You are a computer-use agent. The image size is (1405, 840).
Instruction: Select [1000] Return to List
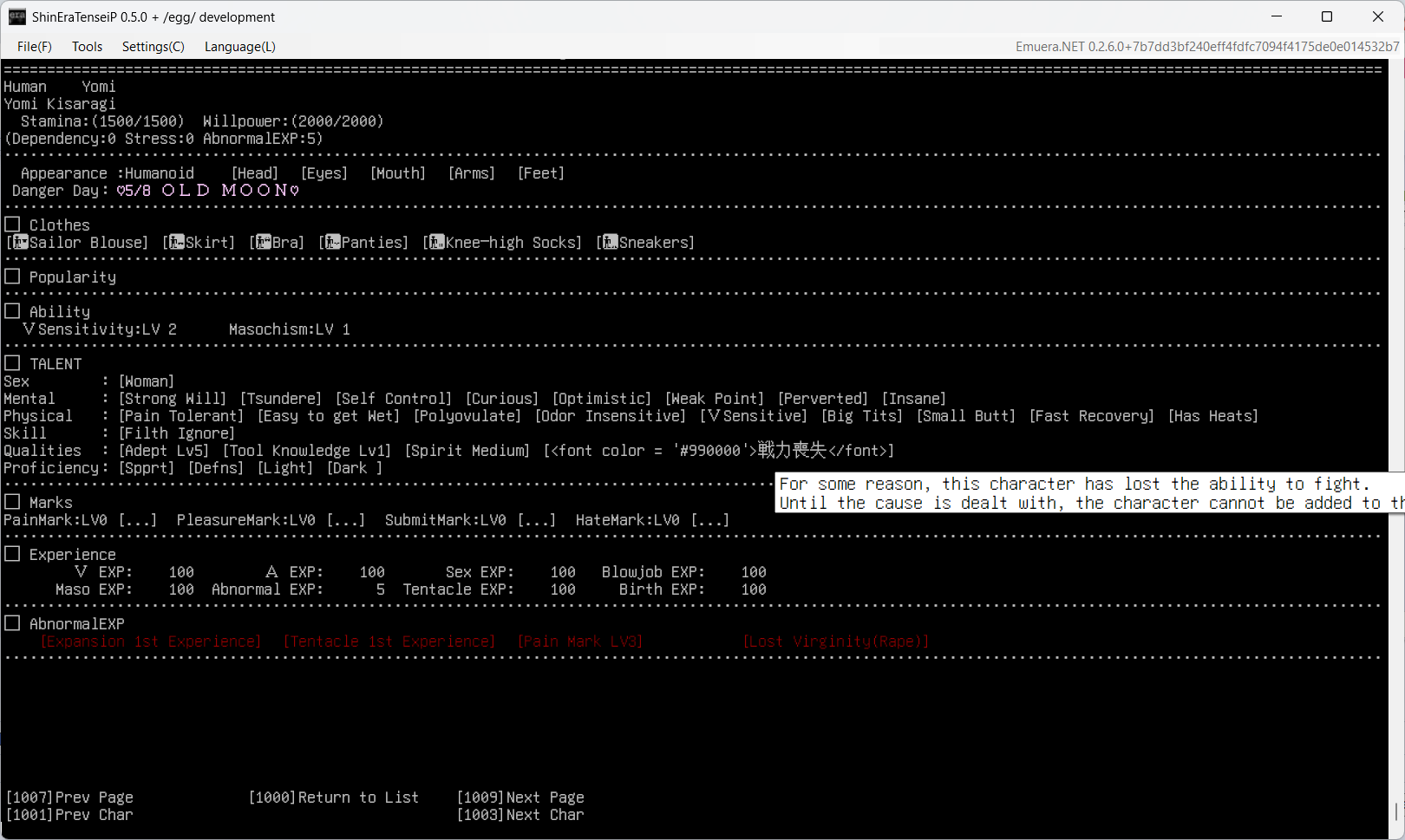point(334,798)
